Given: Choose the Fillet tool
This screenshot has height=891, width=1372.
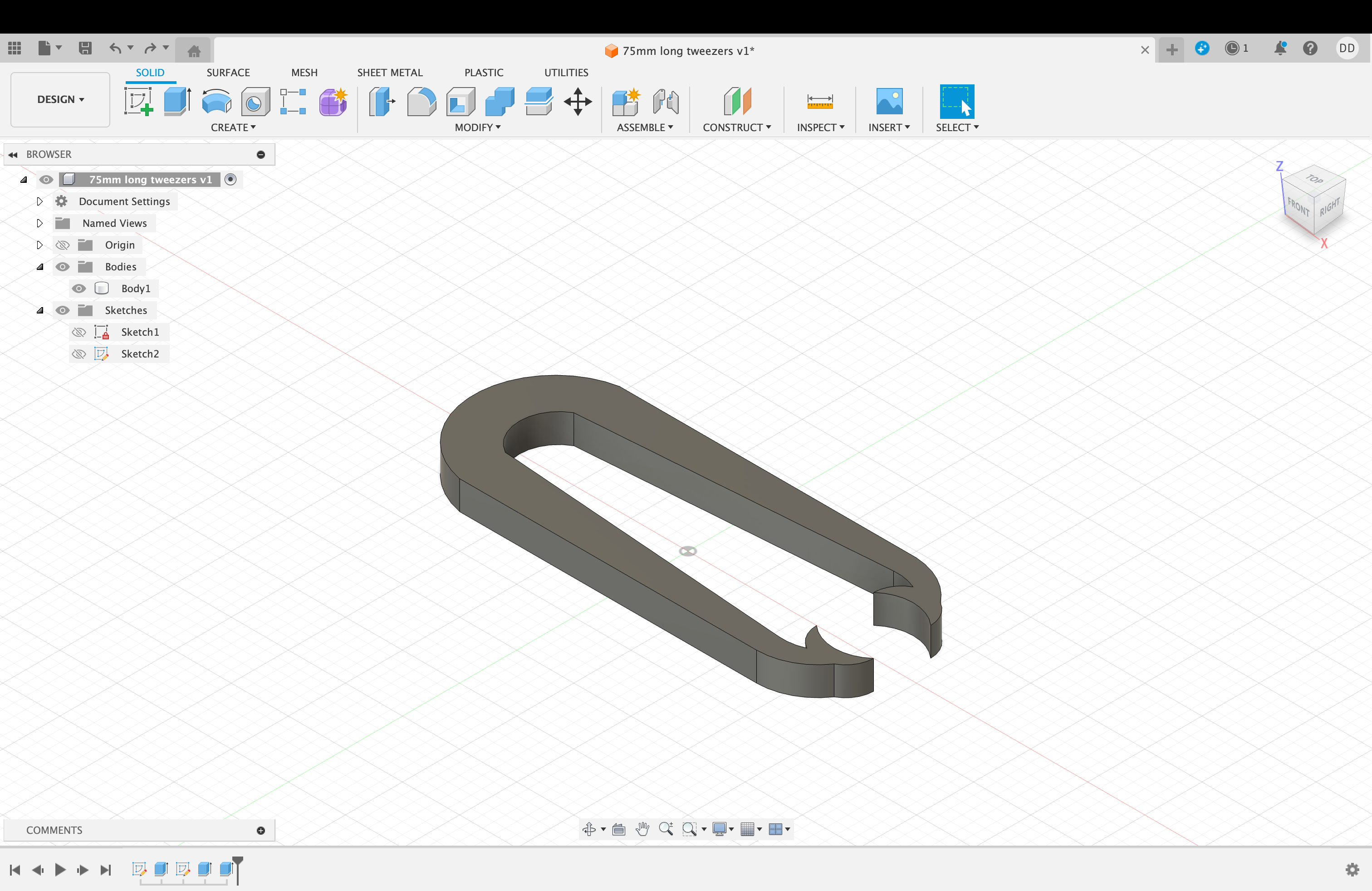Looking at the screenshot, I should [x=421, y=102].
